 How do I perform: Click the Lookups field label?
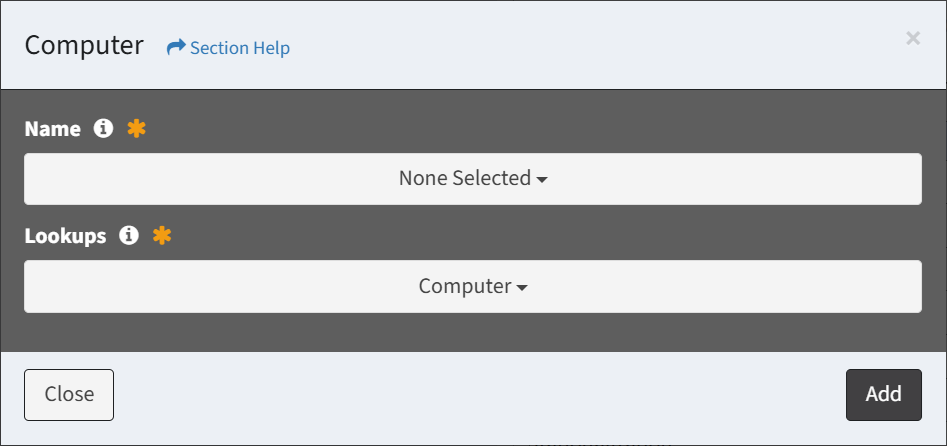(x=65, y=236)
